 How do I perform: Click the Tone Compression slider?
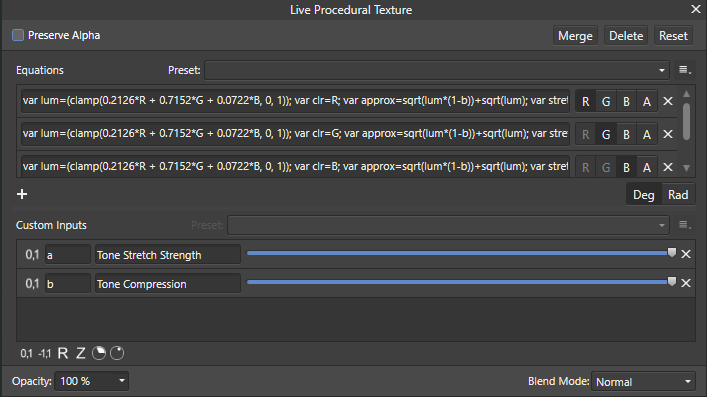coord(461,282)
